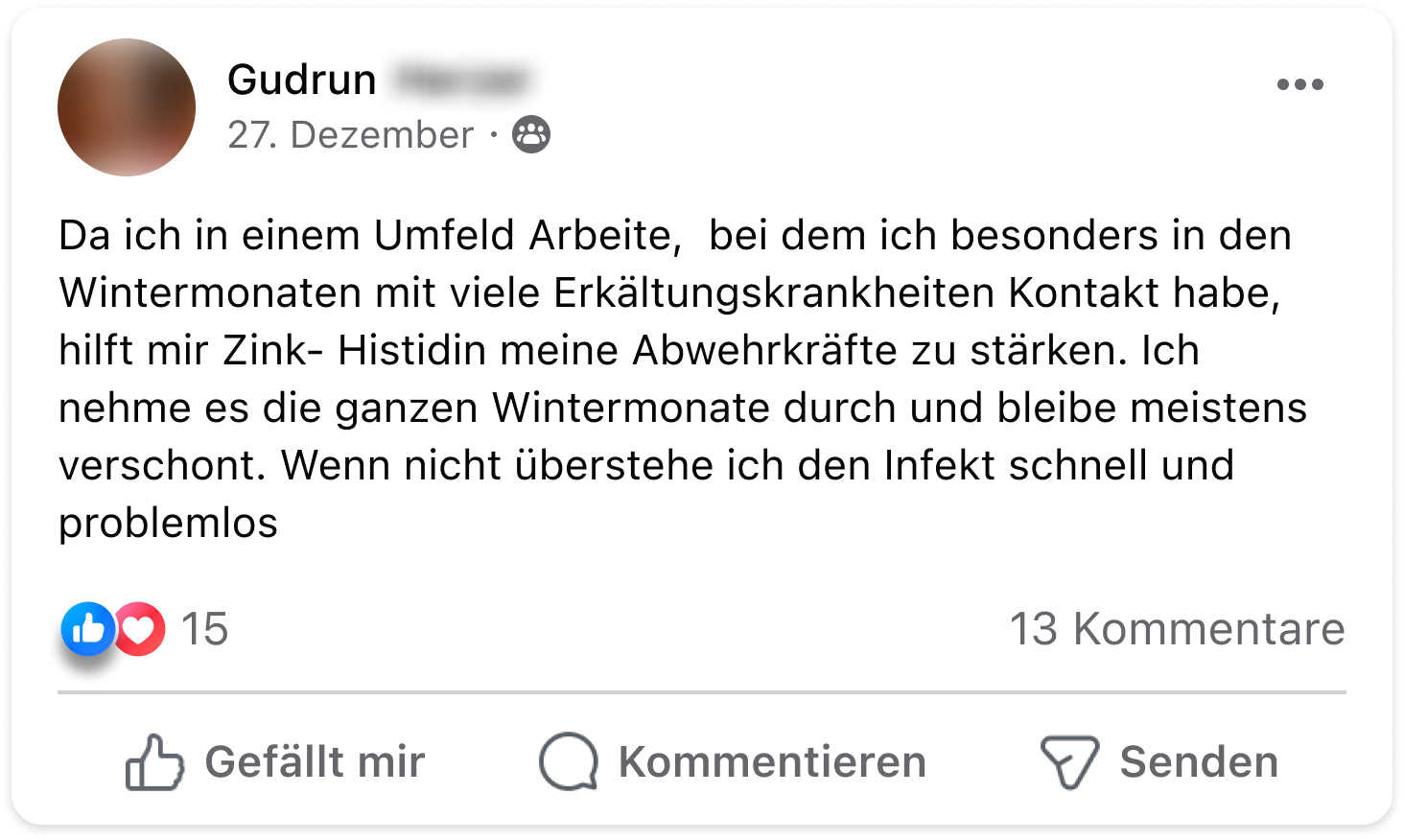Toggle like with the Gefällt mir label
Image resolution: width=1404 pixels, height=840 pixels.
(315, 762)
